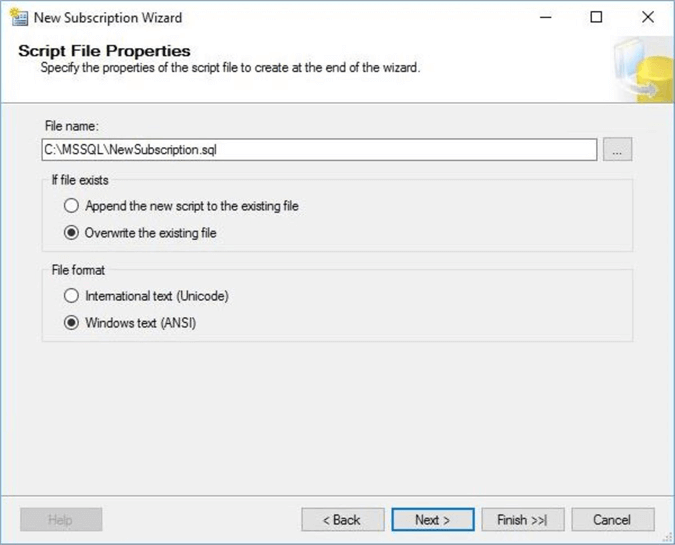
Task: Click the wizard graphic in the header
Action: [640, 68]
